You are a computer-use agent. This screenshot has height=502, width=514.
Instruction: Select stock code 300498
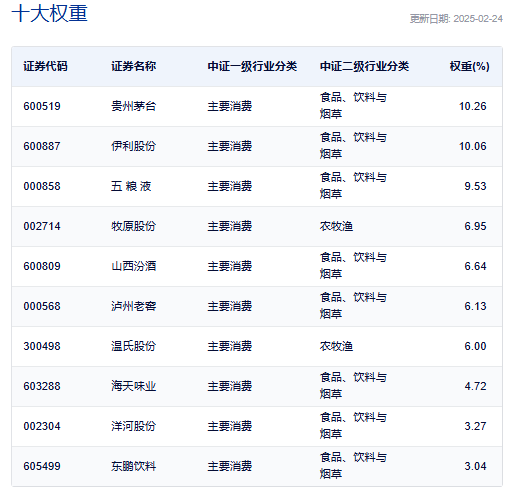point(42,346)
